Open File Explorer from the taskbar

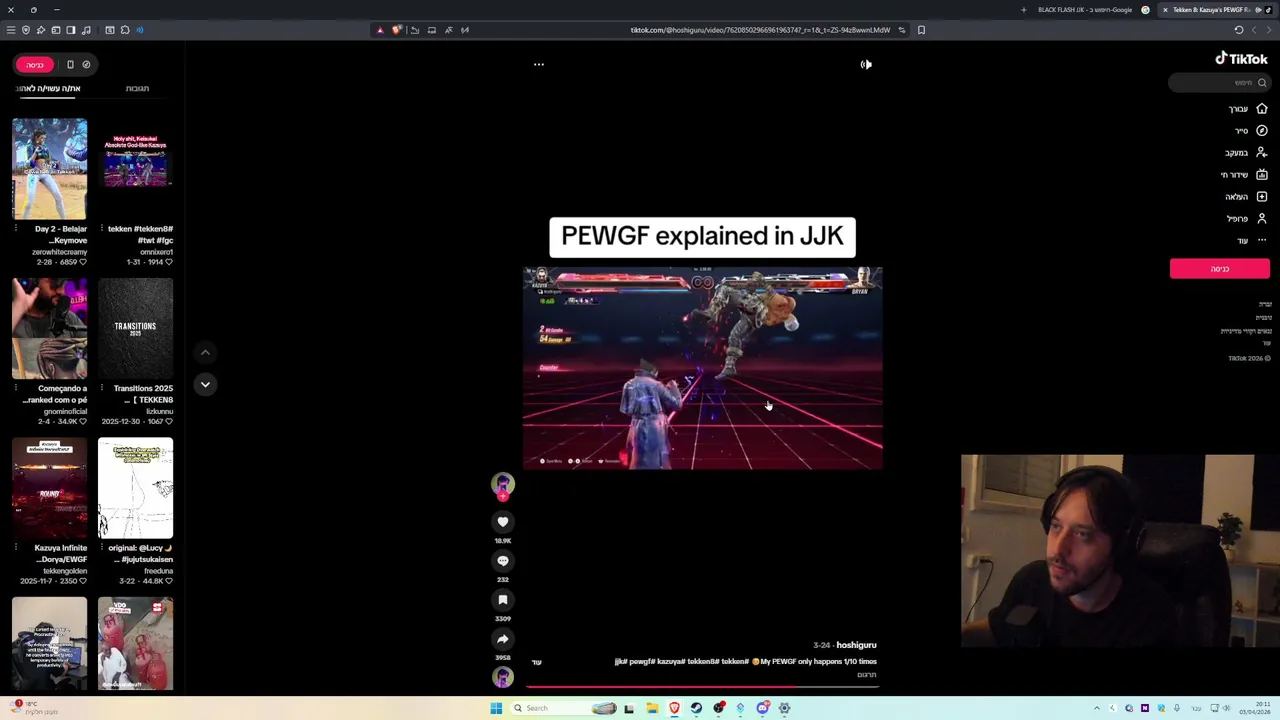click(652, 708)
